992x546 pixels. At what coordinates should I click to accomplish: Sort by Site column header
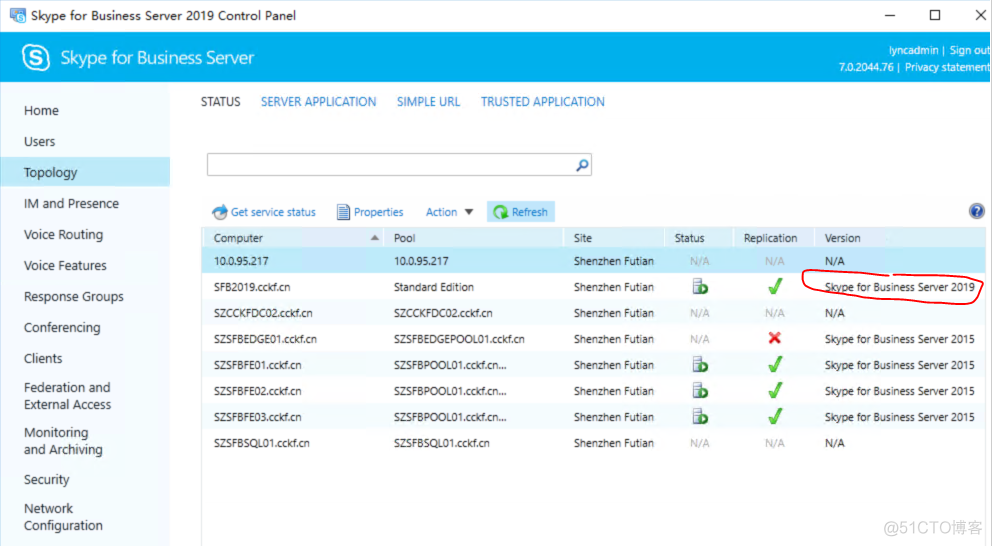[x=614, y=238]
